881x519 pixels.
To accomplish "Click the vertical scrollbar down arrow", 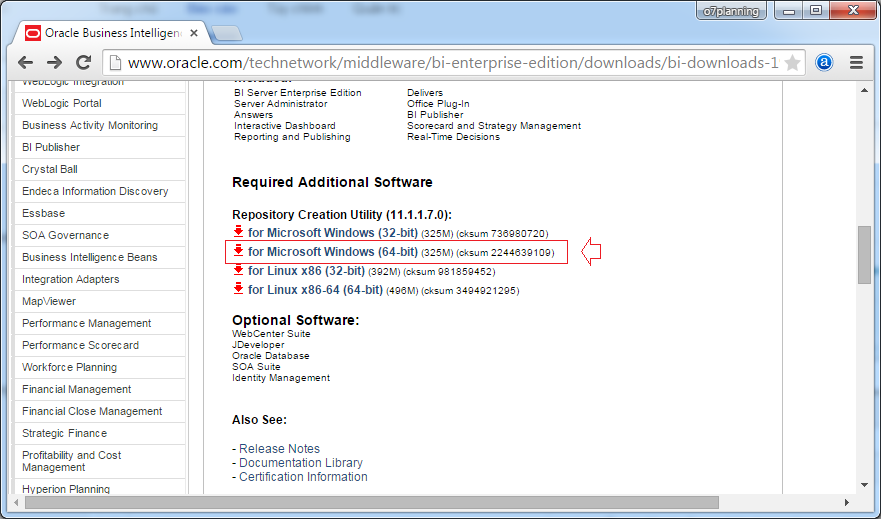I will 864,485.
